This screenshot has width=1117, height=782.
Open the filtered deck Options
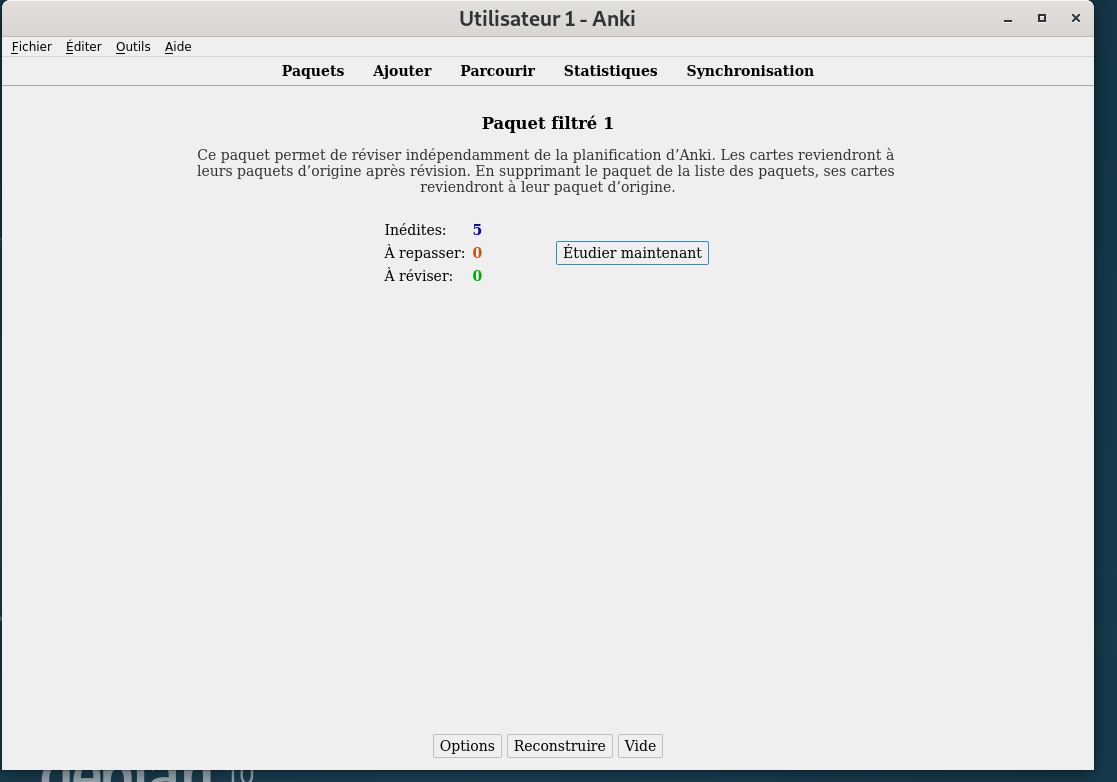coord(467,746)
